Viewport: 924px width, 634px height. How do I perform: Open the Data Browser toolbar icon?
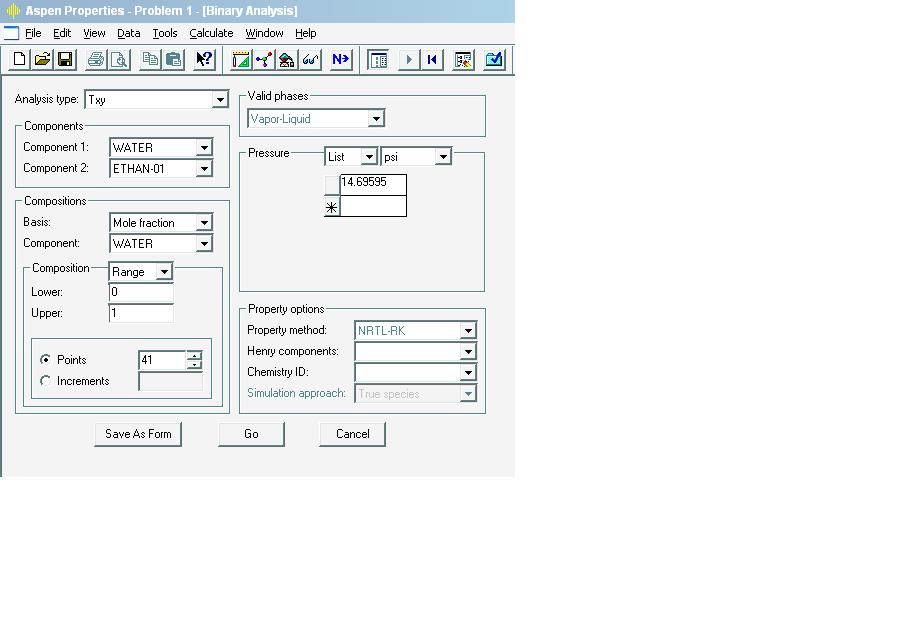[378, 59]
